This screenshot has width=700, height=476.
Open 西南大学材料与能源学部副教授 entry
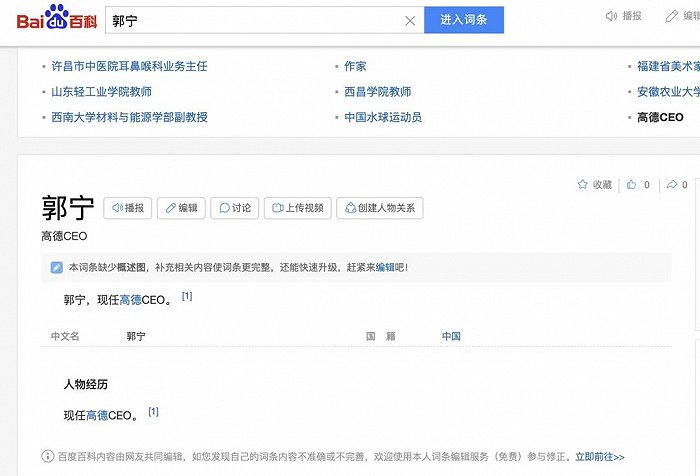pos(129,117)
